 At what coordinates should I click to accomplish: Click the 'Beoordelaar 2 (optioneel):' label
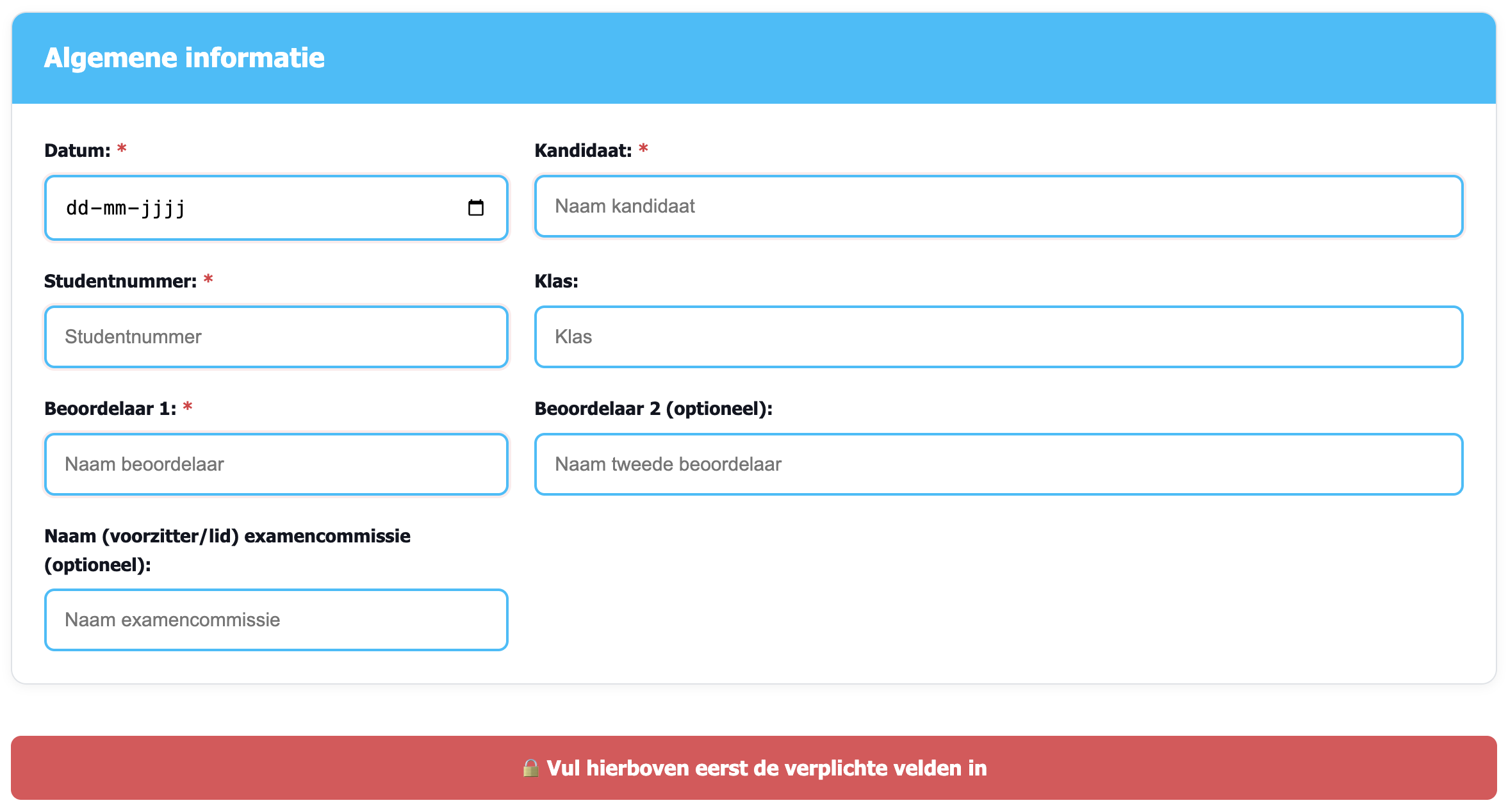653,409
